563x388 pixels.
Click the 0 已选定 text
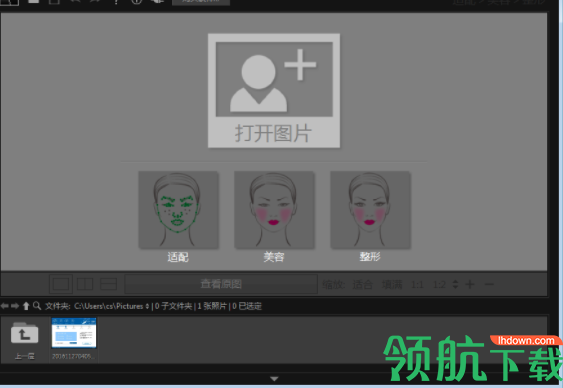[x=247, y=306]
